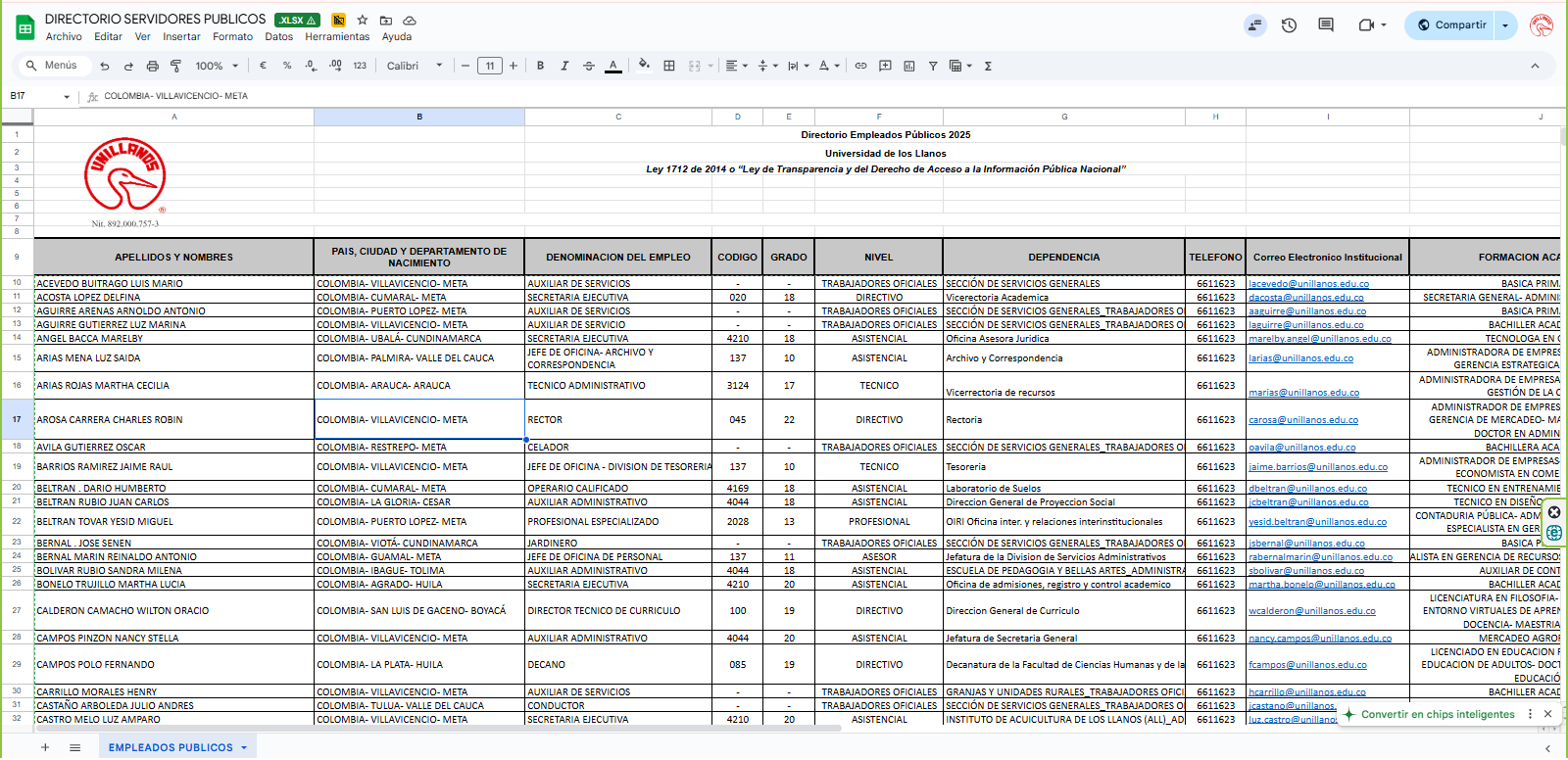Open version history clock icon

1289,24
